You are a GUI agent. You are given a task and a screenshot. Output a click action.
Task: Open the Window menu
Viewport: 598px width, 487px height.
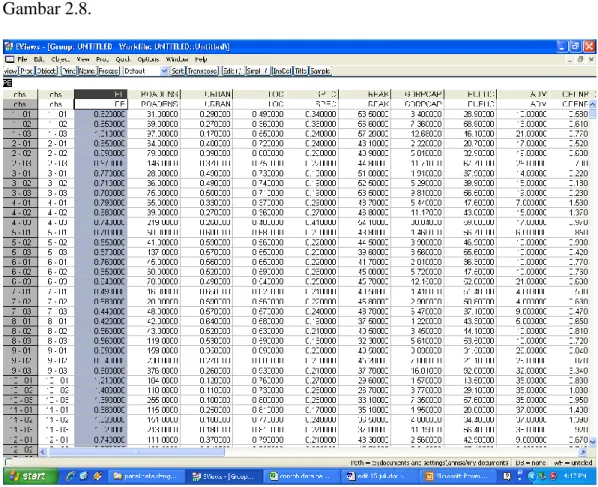click(177, 59)
